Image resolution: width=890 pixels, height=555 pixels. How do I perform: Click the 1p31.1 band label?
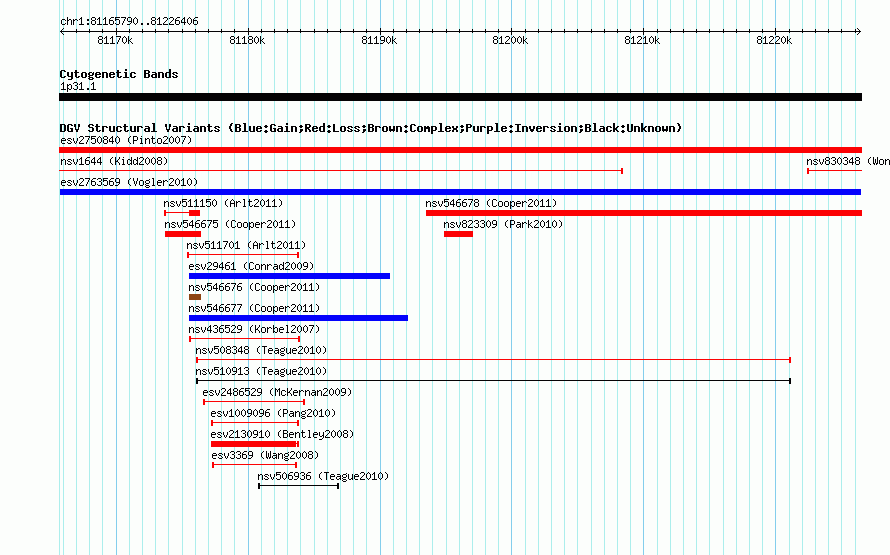[x=78, y=86]
